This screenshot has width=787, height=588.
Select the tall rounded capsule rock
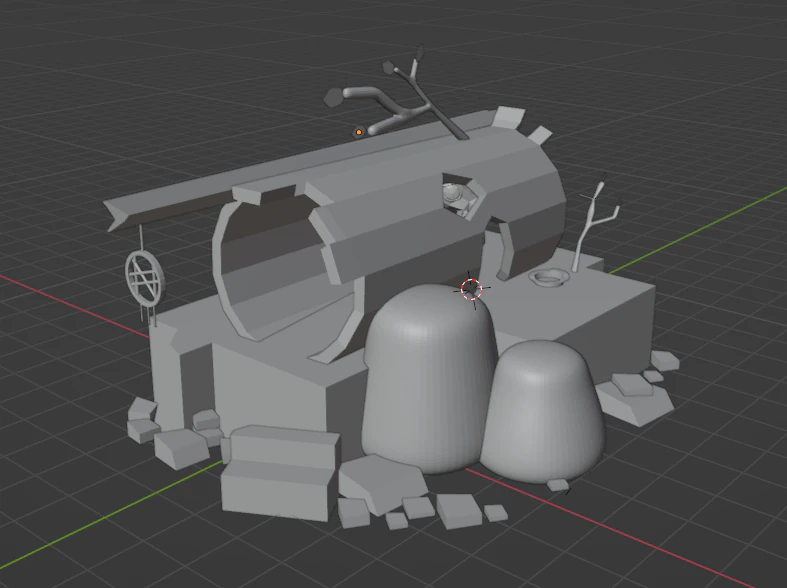pos(428,379)
